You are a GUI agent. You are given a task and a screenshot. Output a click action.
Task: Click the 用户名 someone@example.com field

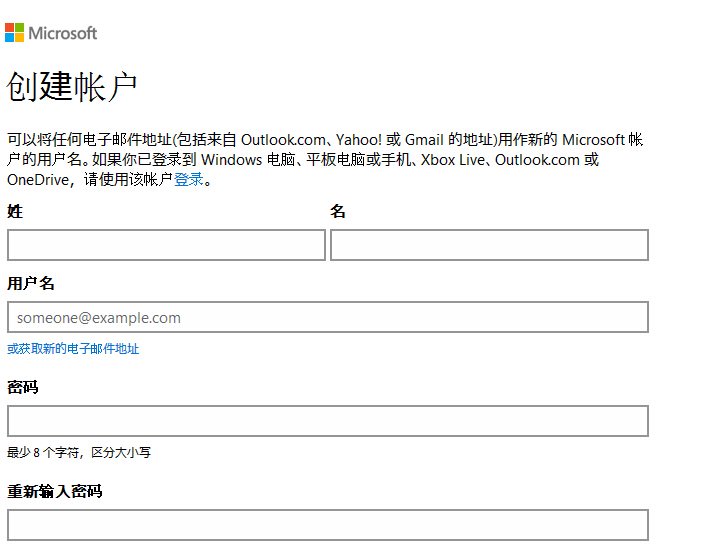click(x=328, y=317)
